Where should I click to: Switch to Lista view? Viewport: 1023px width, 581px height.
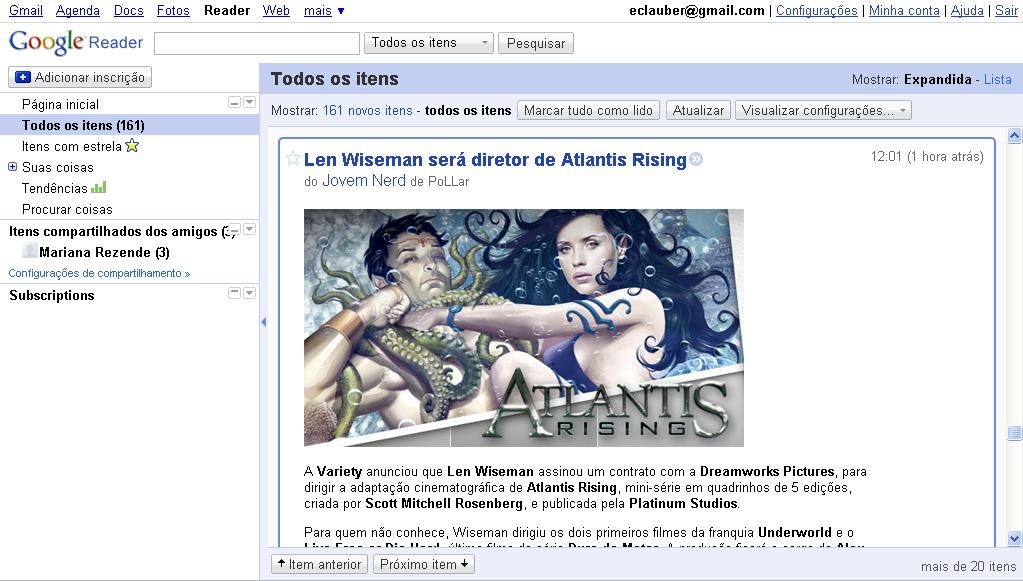point(998,80)
